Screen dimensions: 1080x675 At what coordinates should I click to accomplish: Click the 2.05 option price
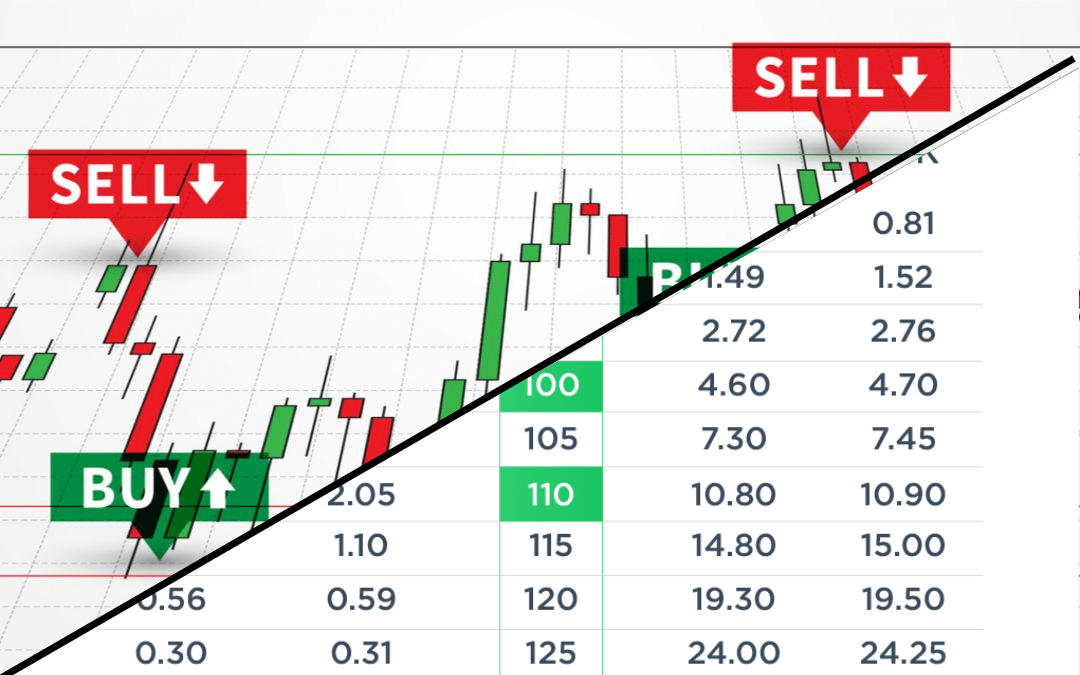[x=361, y=494]
